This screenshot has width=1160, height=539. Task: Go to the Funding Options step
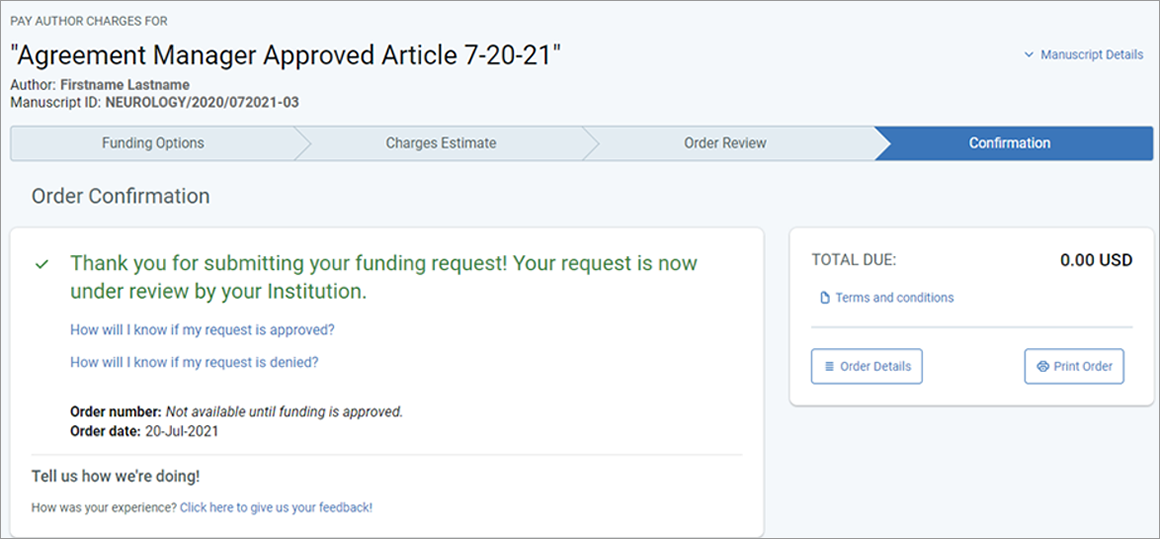(153, 143)
